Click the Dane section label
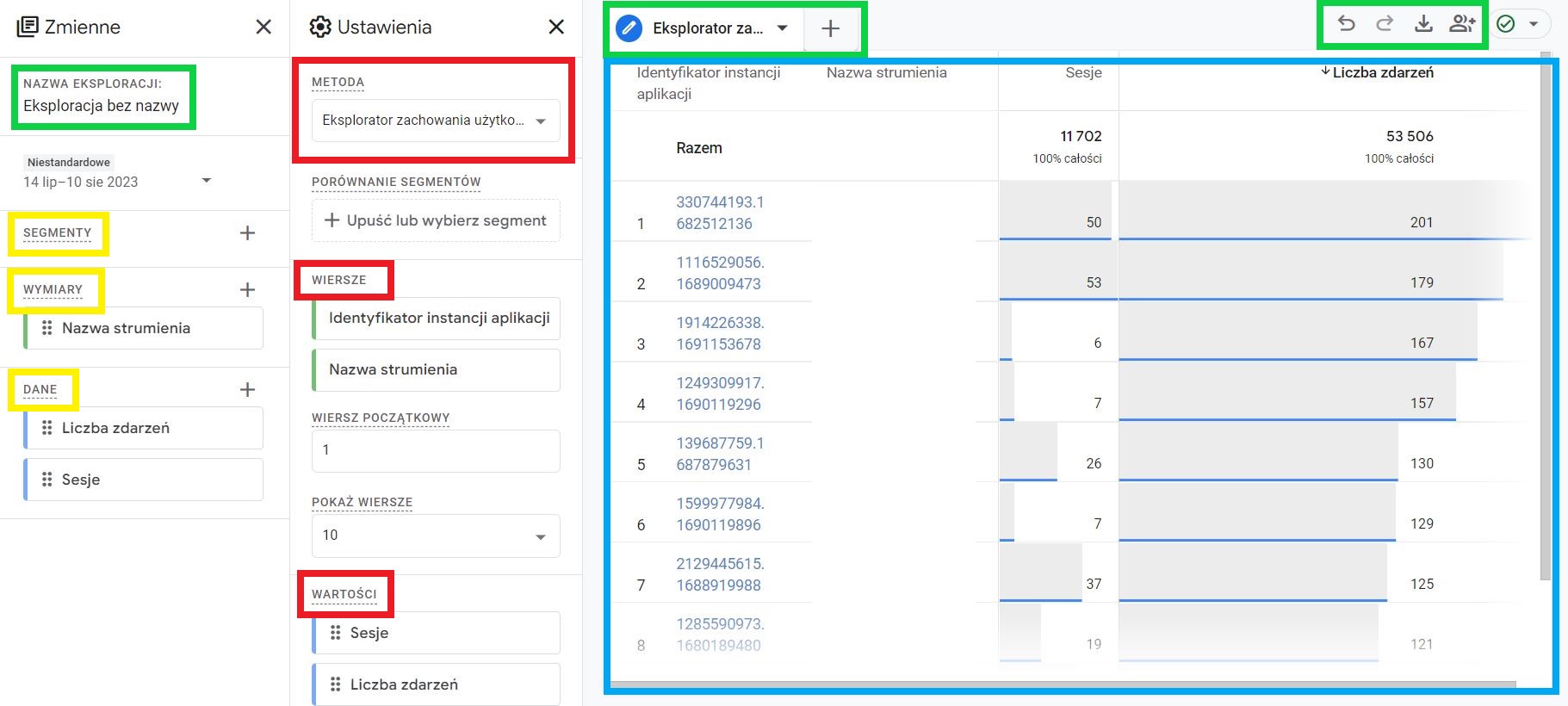The image size is (1568, 706). pos(40,390)
